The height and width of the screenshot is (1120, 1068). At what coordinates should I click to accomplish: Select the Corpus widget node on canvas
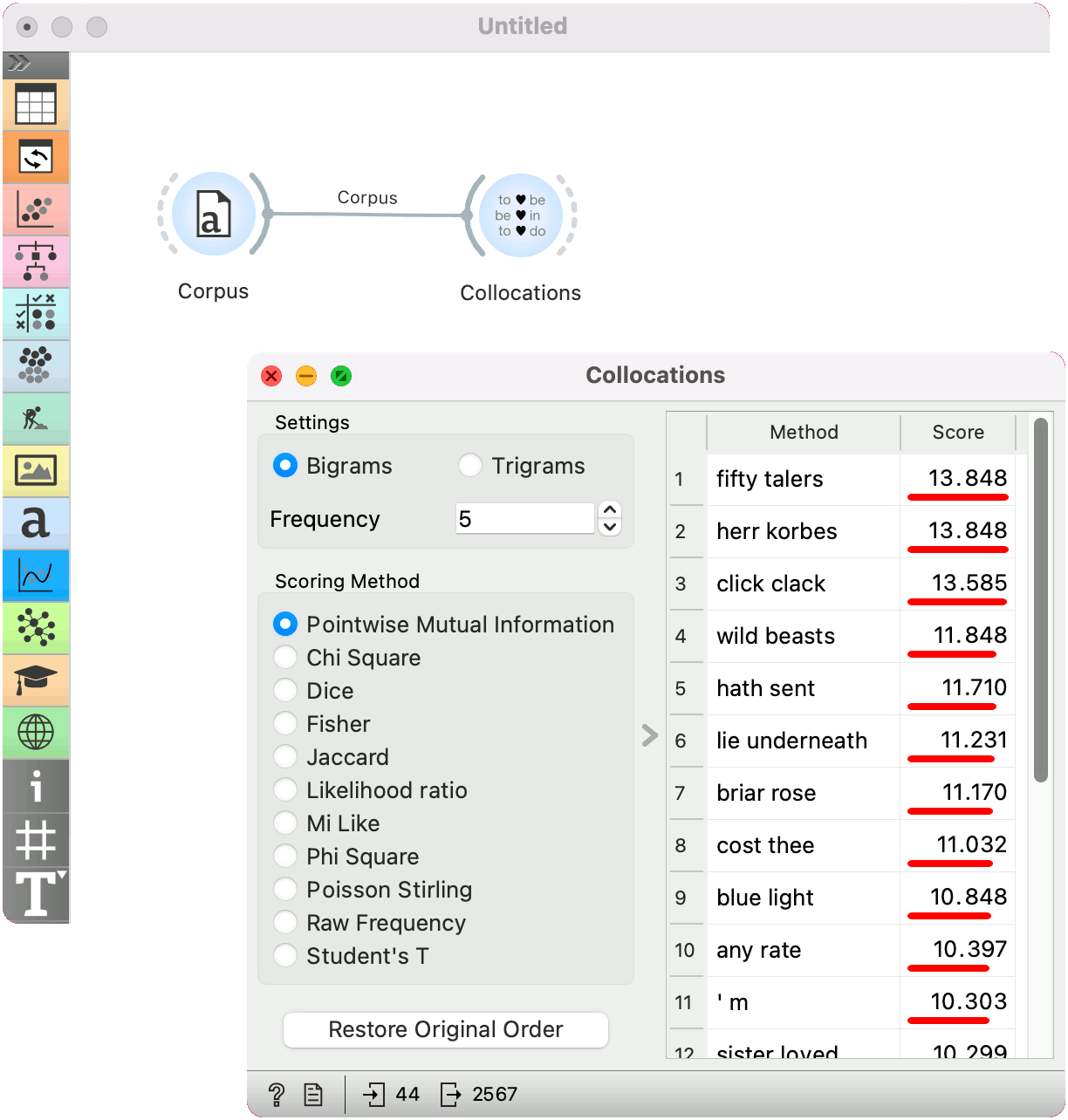click(x=214, y=214)
